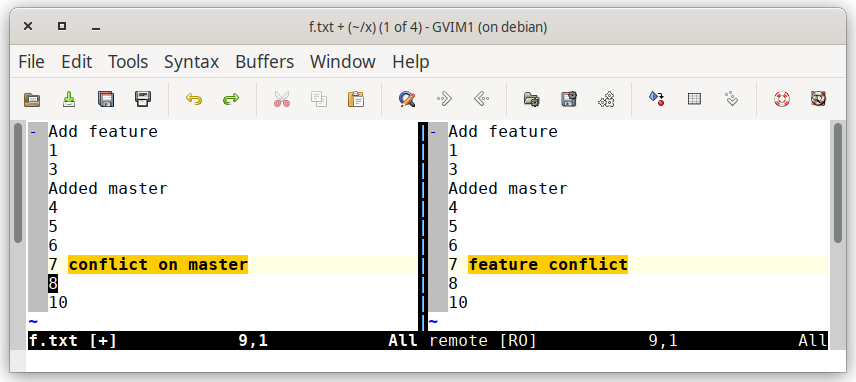
Task: Redo with the green arrow icon
Action: (231, 99)
